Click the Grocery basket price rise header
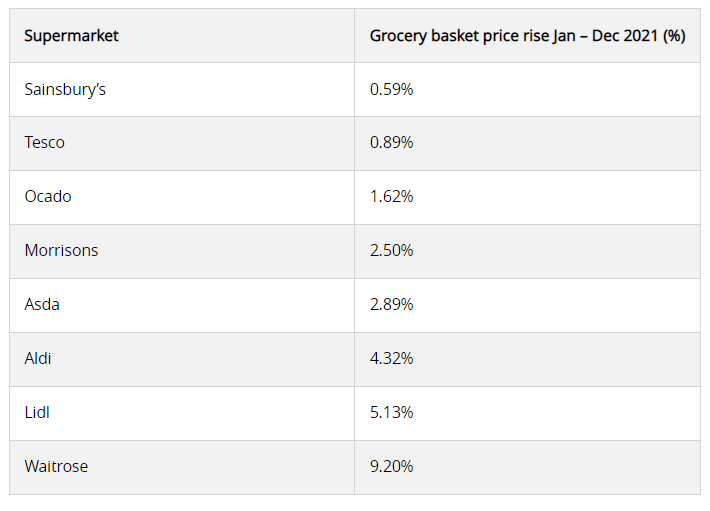The height and width of the screenshot is (511, 710). click(x=527, y=36)
